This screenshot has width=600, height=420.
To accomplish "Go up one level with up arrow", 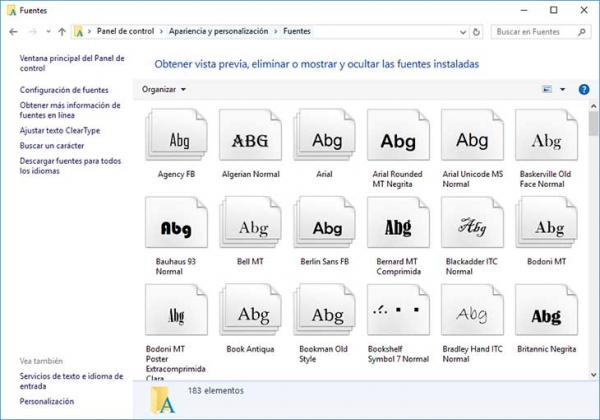I will [62, 32].
